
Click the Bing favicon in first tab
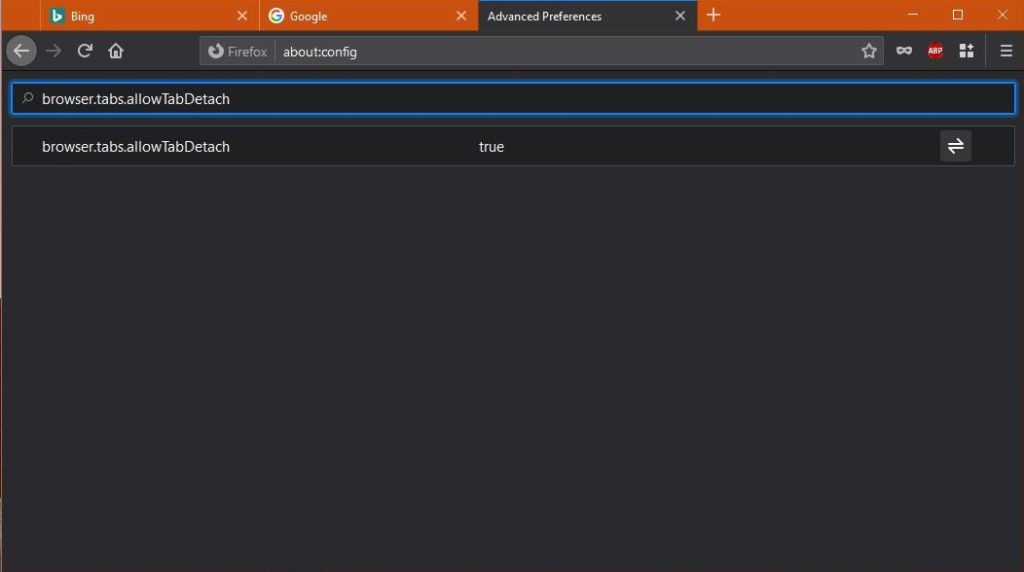(x=57, y=16)
